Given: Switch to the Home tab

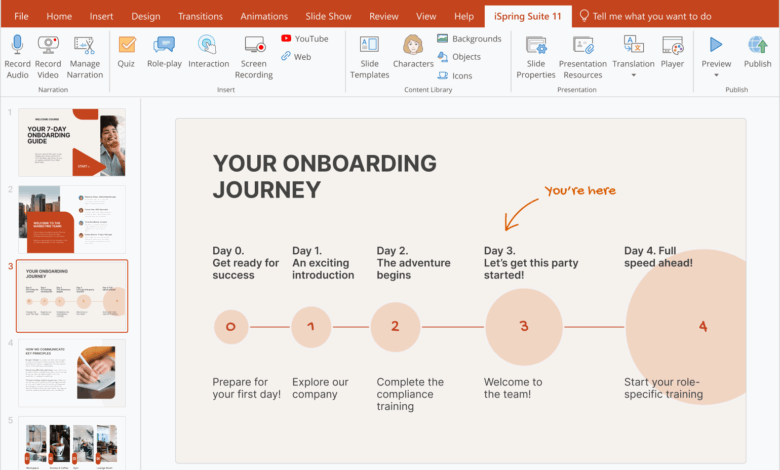Looking at the screenshot, I should point(59,16).
